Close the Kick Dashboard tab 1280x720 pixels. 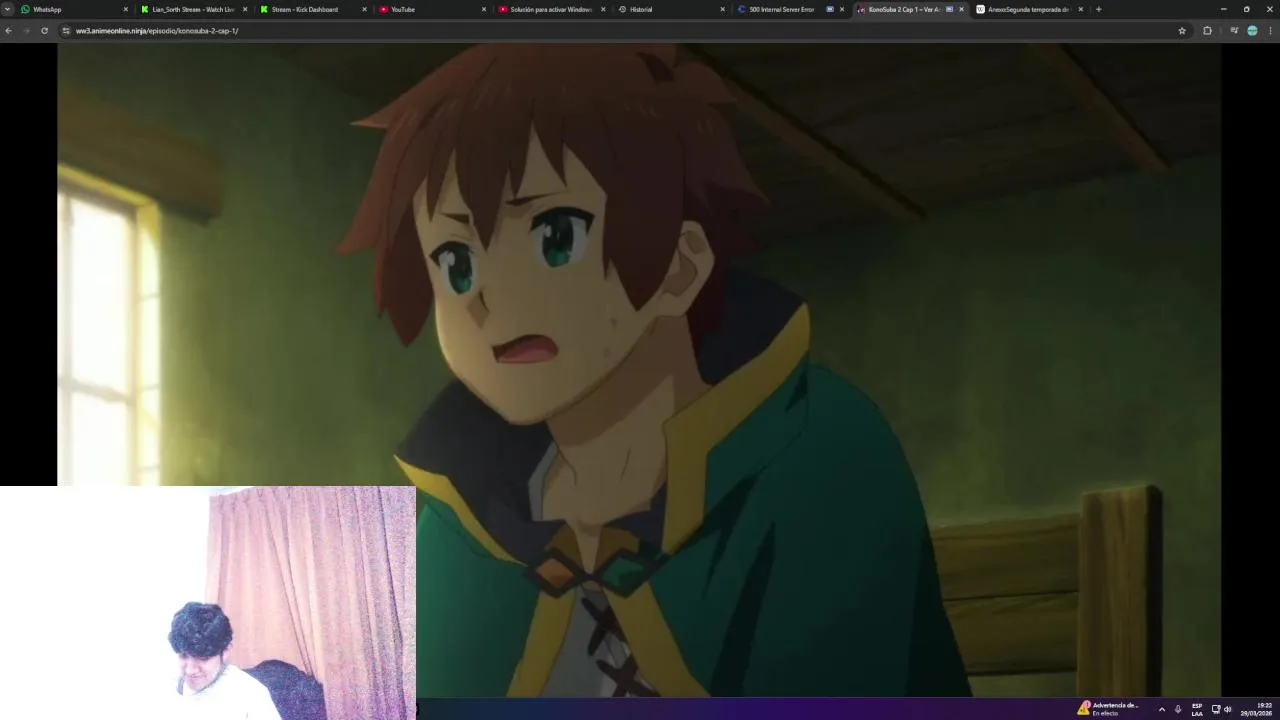pyautogui.click(x=364, y=9)
